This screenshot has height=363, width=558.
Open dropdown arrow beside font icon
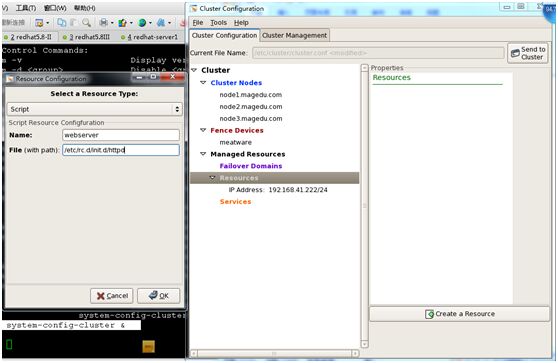[x=169, y=23]
